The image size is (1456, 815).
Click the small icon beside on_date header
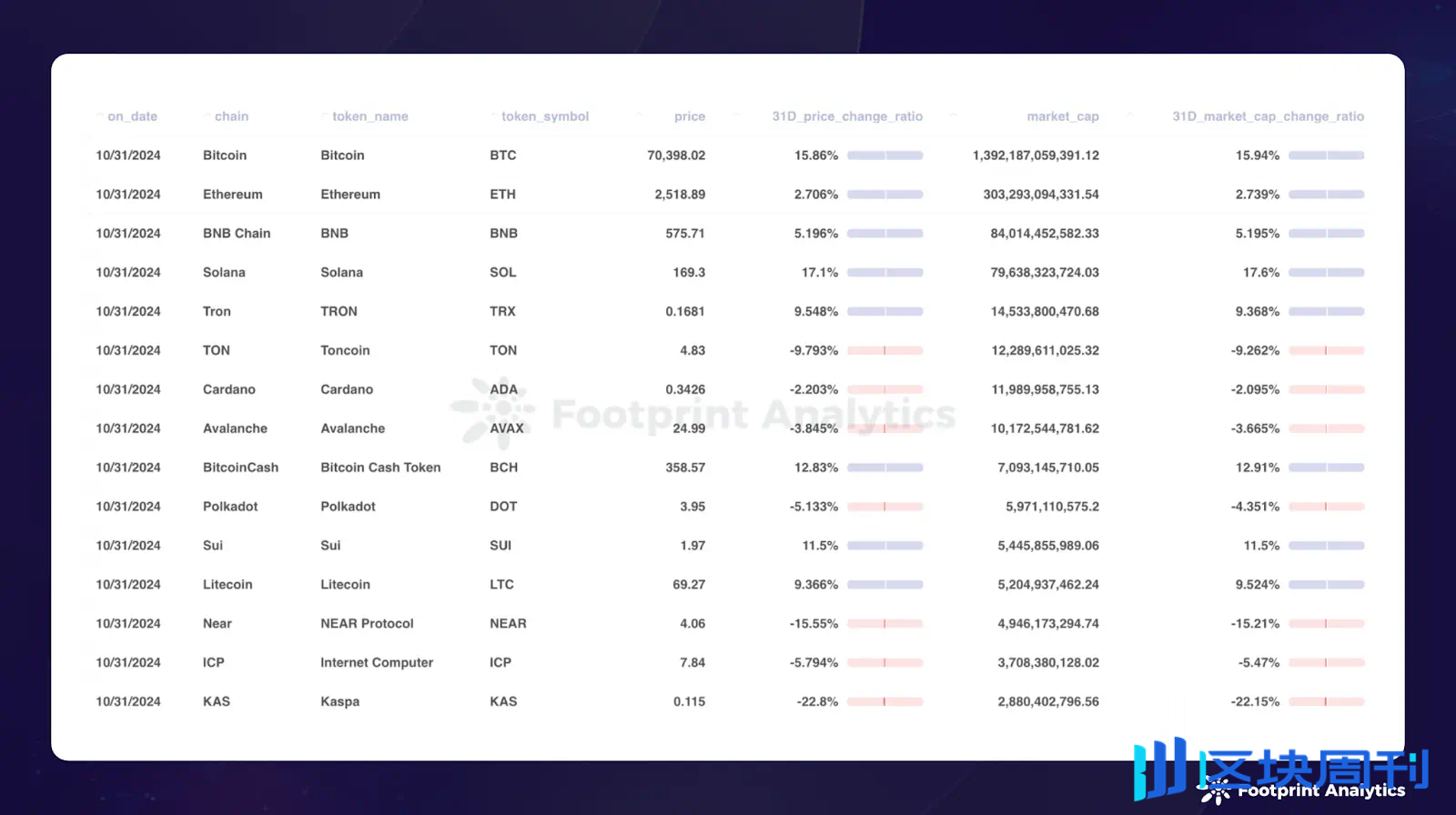100,116
